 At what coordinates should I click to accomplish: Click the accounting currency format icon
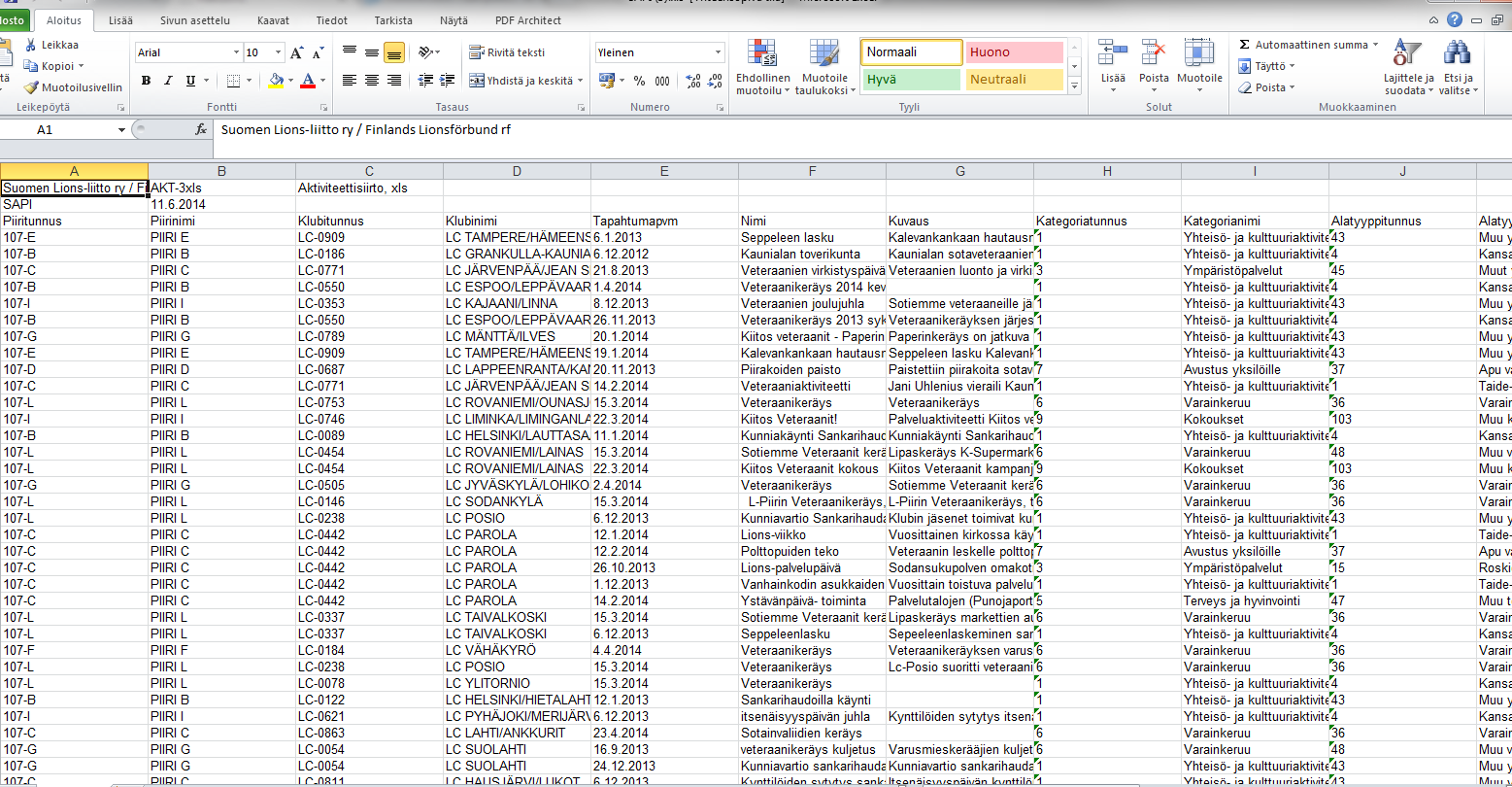[607, 81]
